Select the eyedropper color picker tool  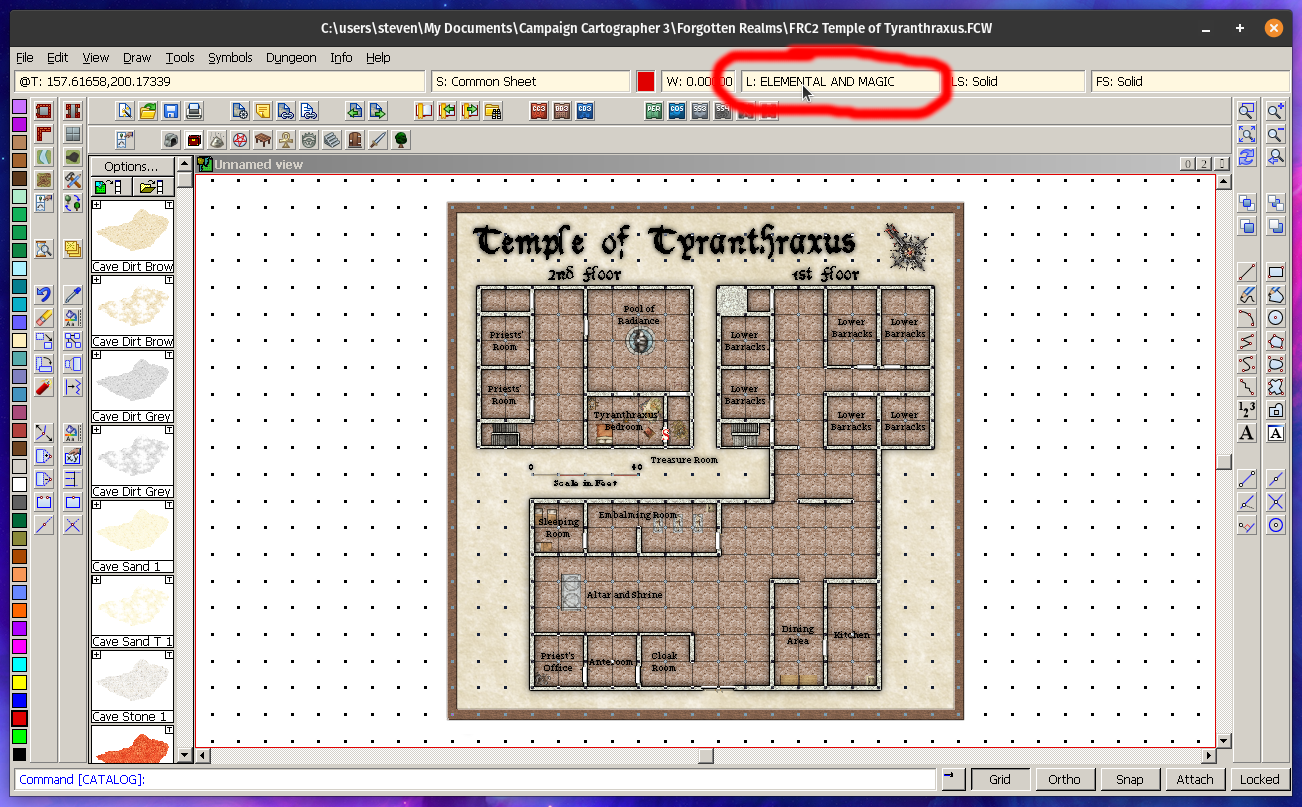72,295
